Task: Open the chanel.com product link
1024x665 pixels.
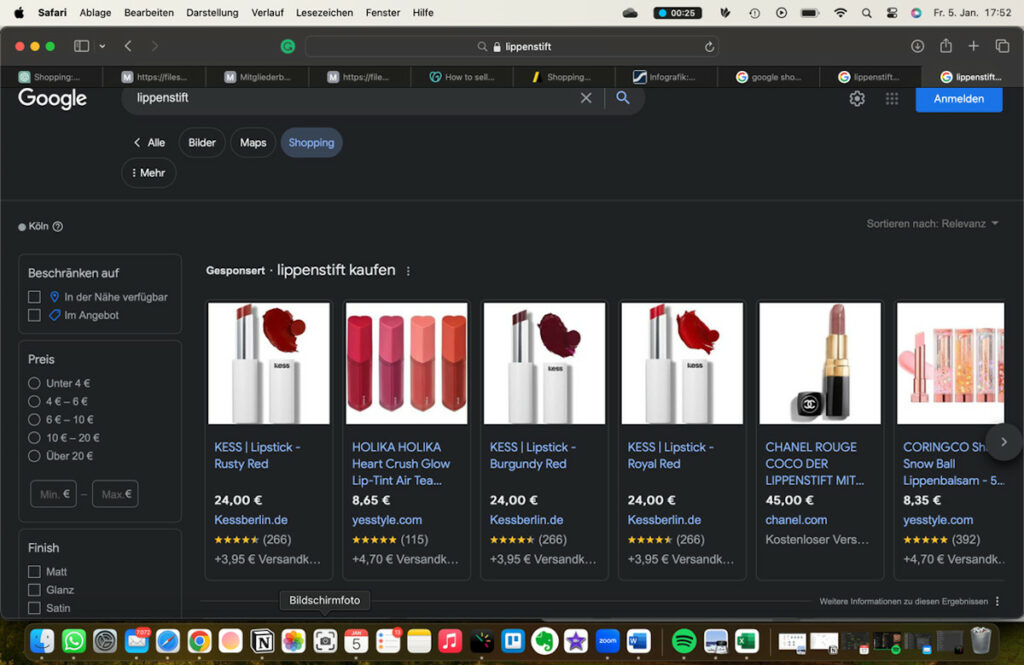Action: tap(796, 519)
